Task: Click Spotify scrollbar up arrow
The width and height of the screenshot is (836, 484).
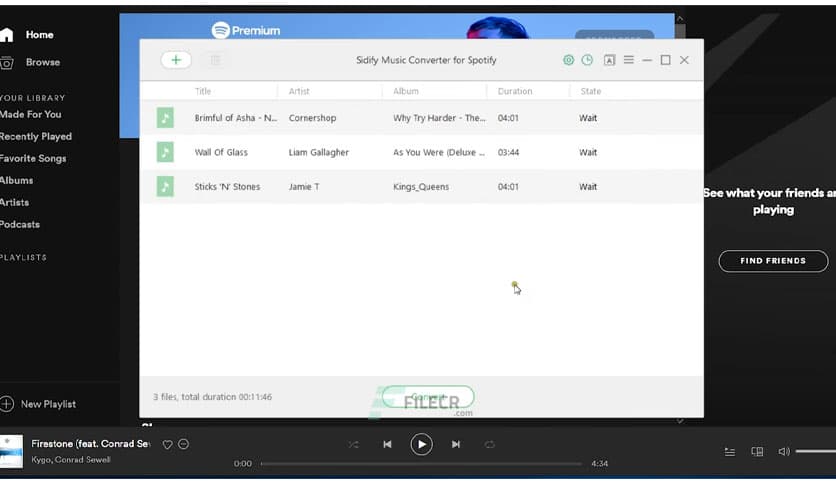Action: [680, 19]
